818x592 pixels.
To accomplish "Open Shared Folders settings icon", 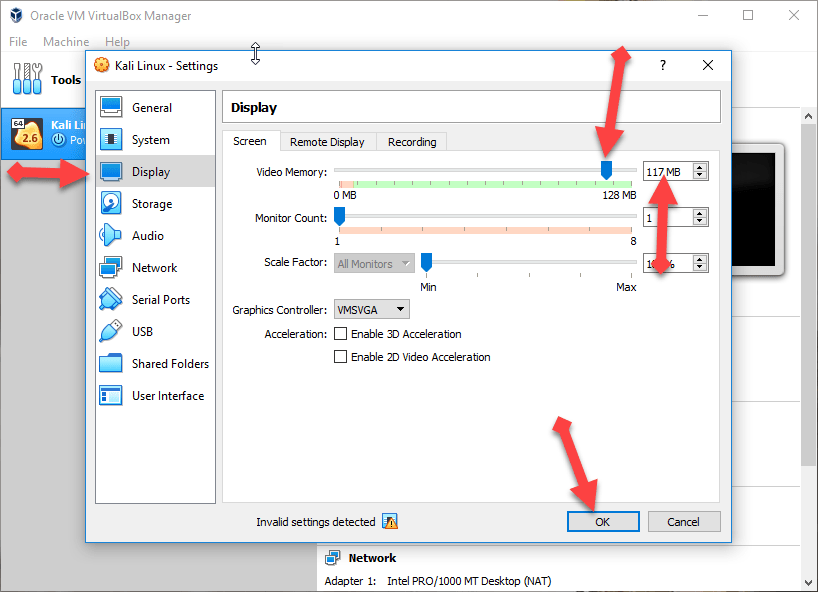I will coord(111,364).
